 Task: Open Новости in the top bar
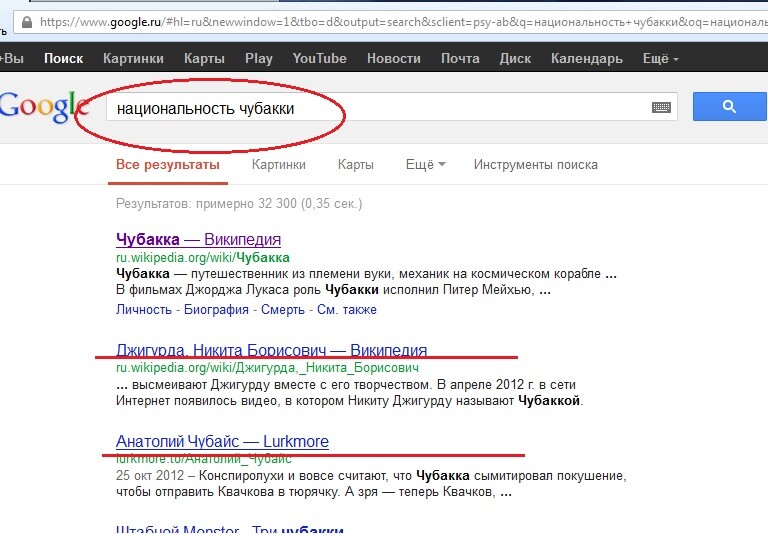(393, 59)
